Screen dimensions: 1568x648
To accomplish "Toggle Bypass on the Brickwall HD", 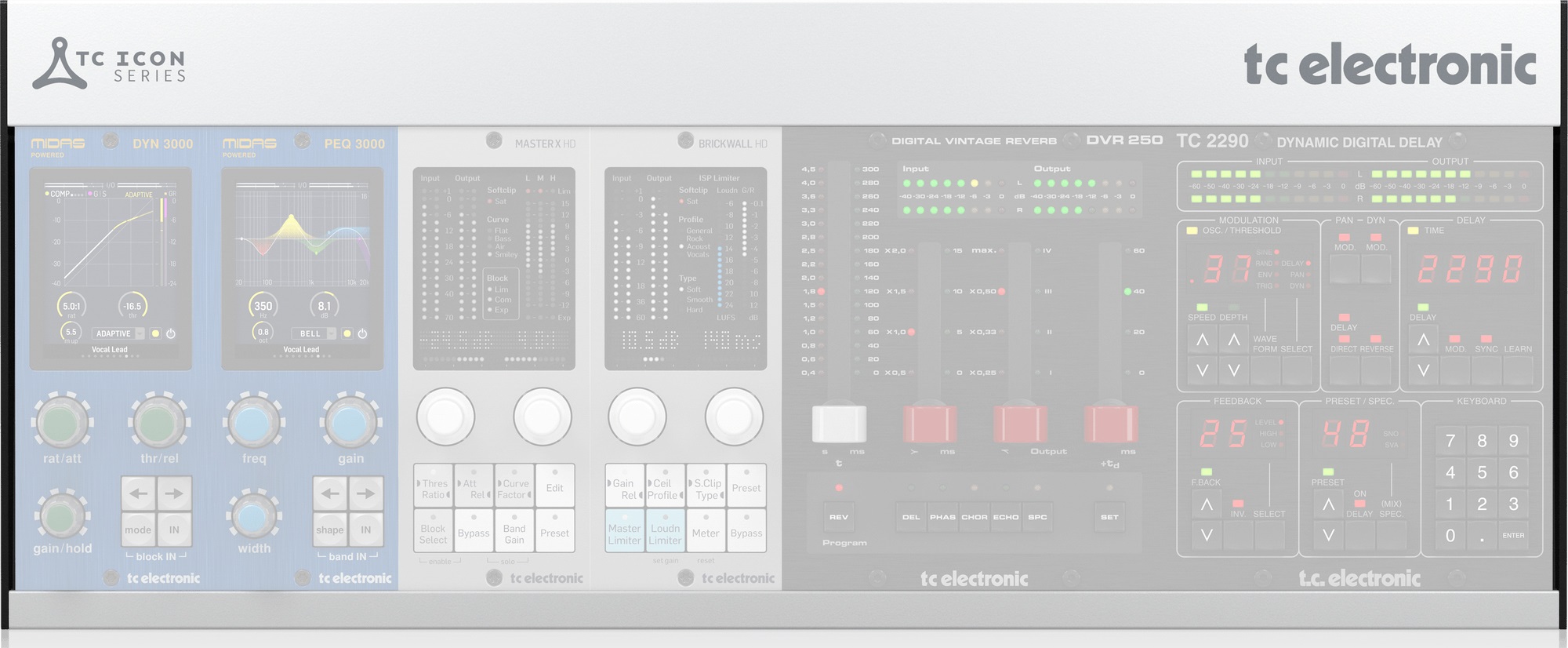I will pos(746,531).
